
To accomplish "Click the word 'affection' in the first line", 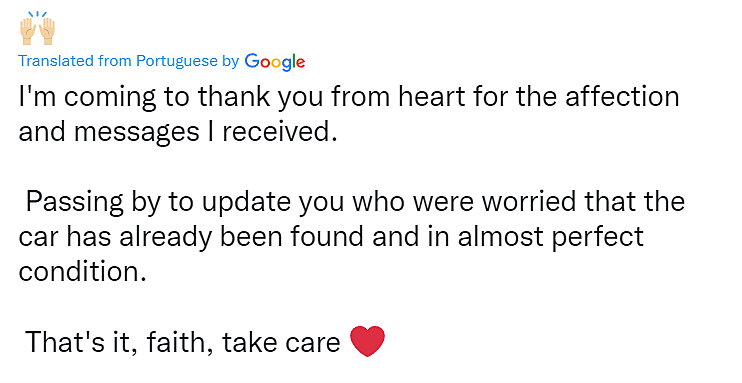I will [622, 97].
